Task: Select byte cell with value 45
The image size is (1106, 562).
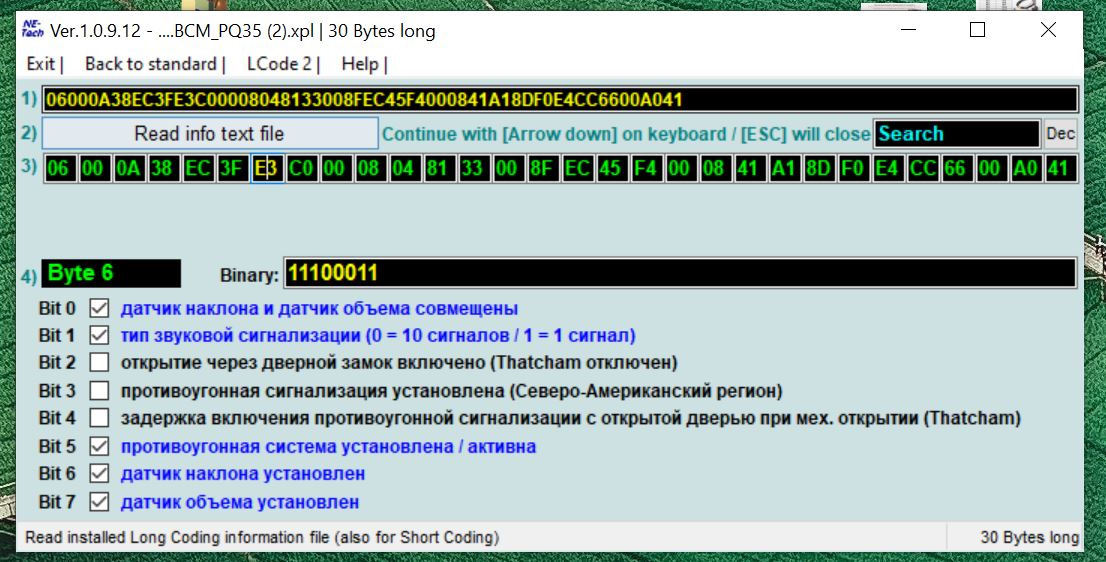Action: pyautogui.click(x=613, y=169)
